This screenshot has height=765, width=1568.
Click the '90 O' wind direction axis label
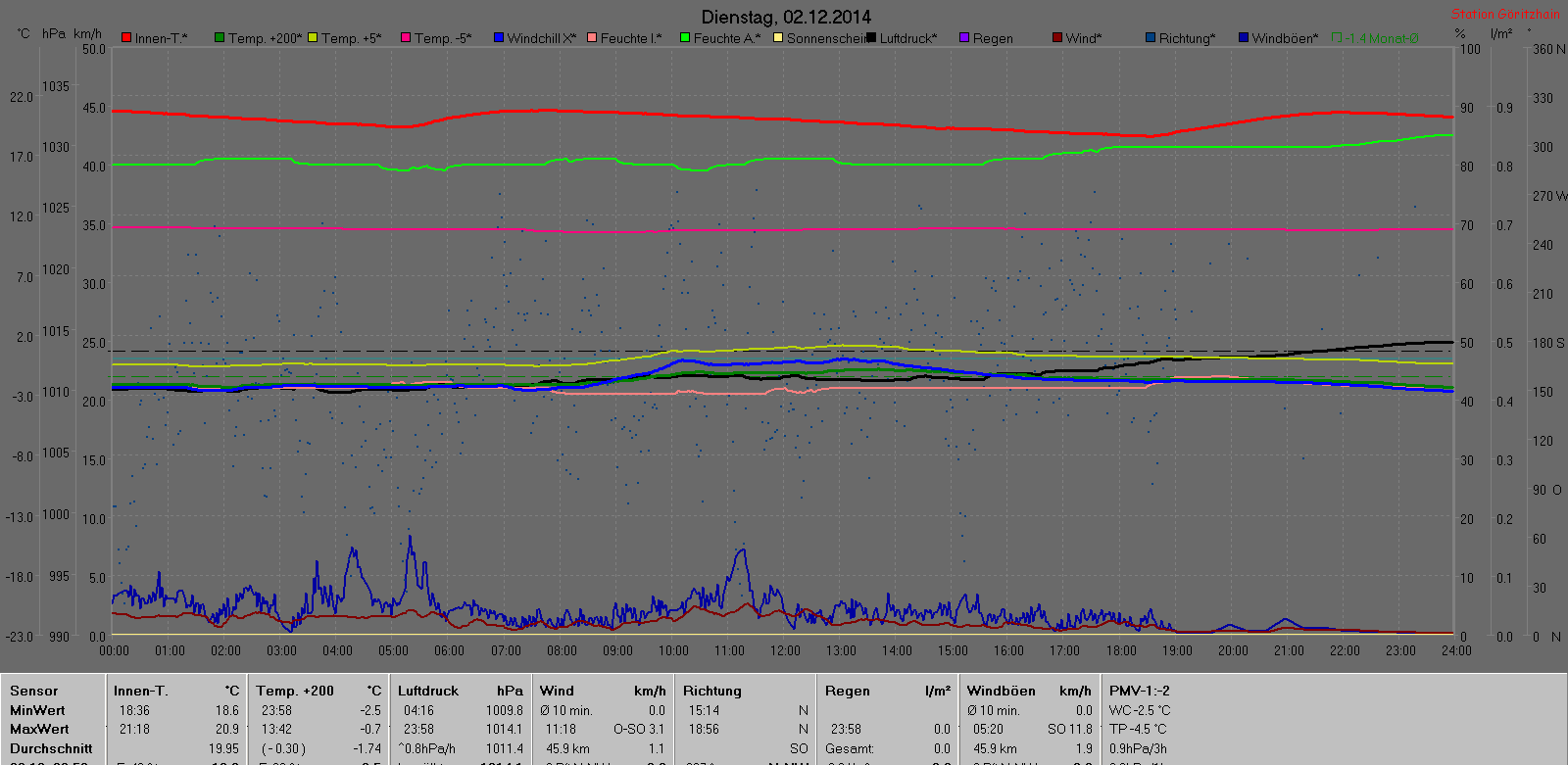[x=1547, y=490]
